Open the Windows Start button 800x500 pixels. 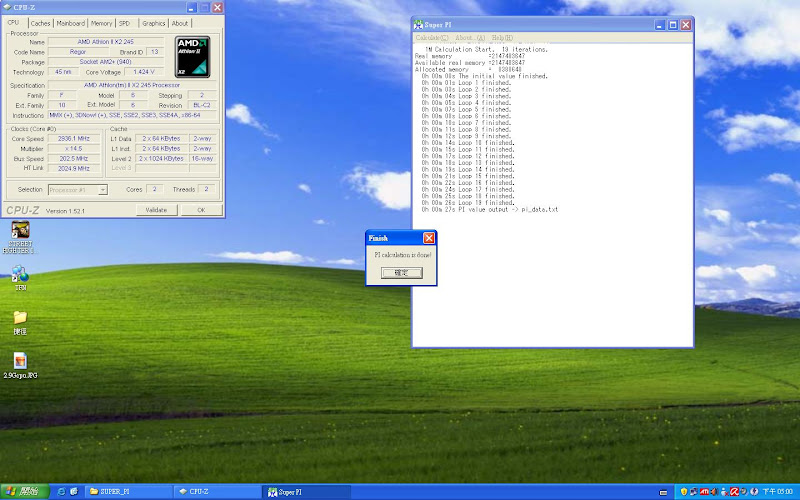tap(24, 491)
